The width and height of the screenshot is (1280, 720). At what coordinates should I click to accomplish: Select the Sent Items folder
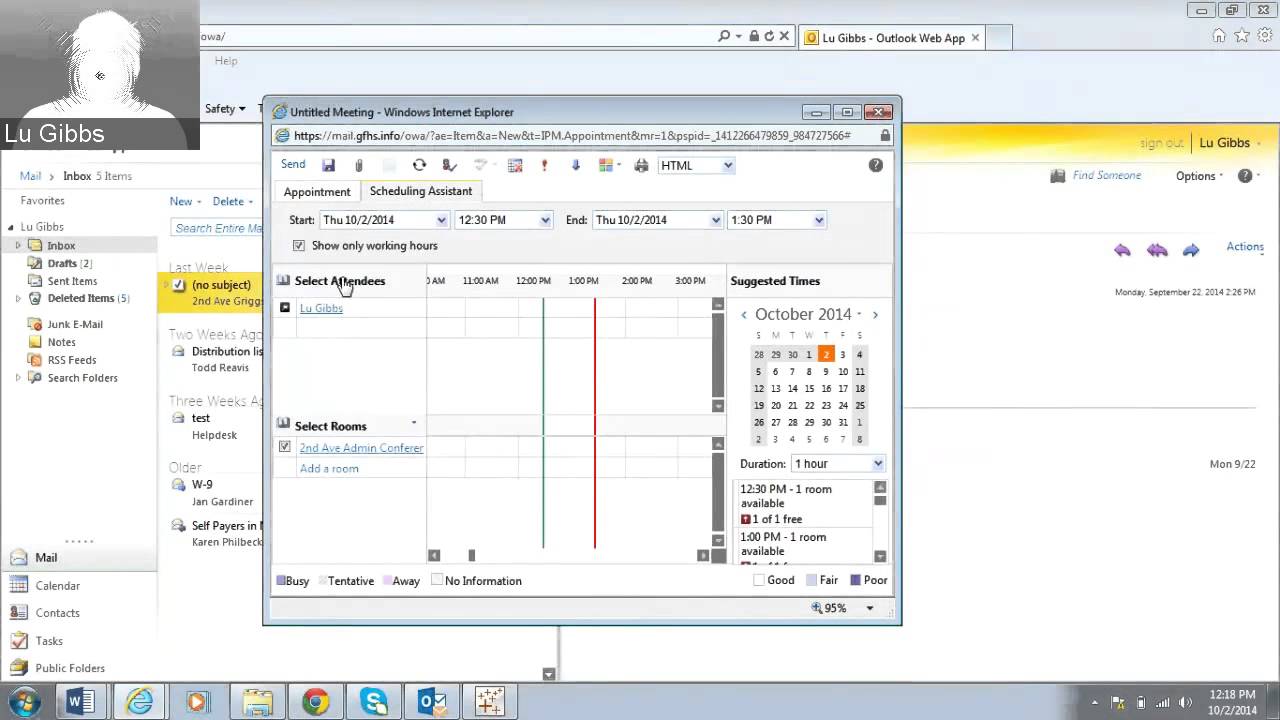(72, 281)
